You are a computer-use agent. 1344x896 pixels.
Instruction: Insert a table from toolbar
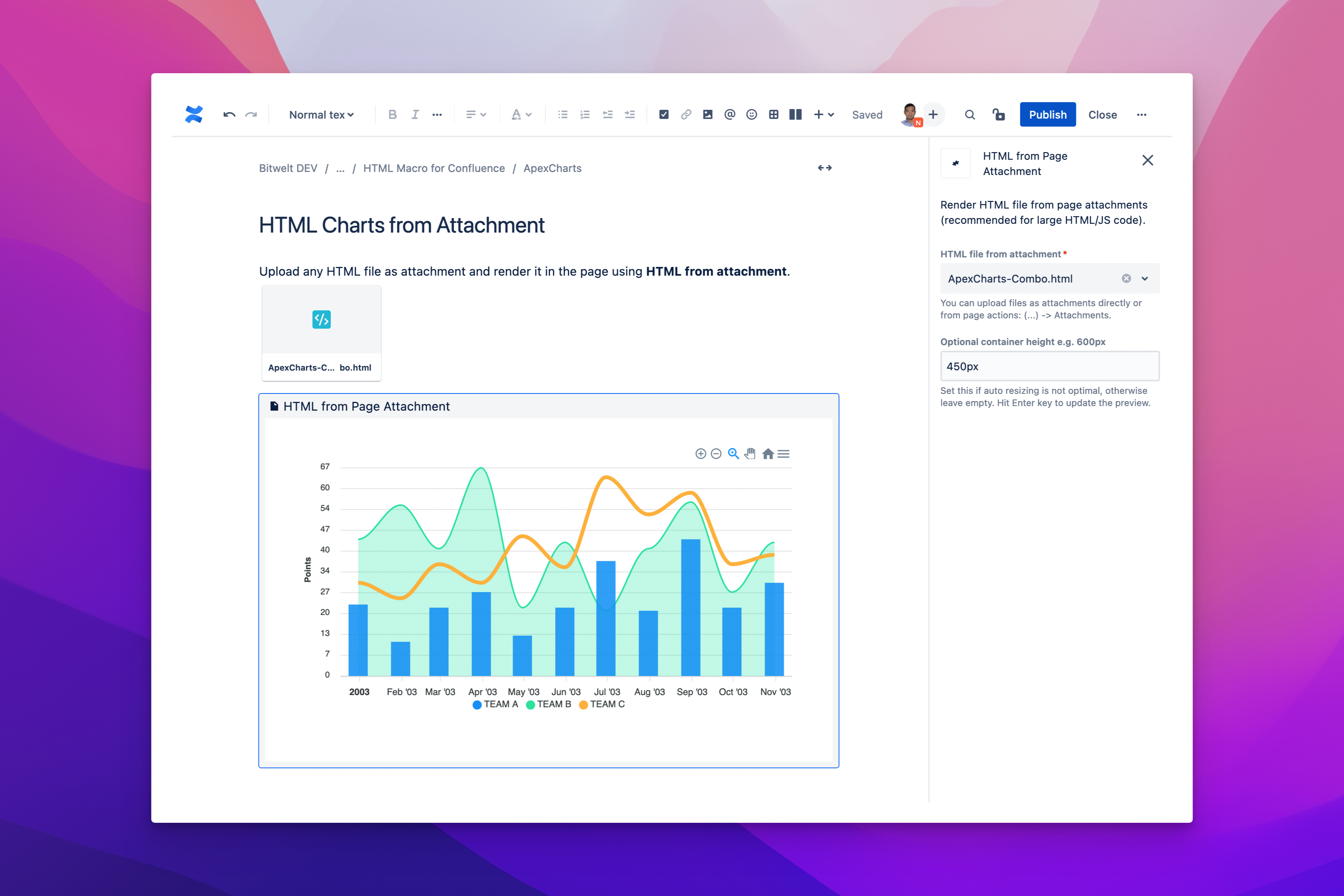coord(774,115)
